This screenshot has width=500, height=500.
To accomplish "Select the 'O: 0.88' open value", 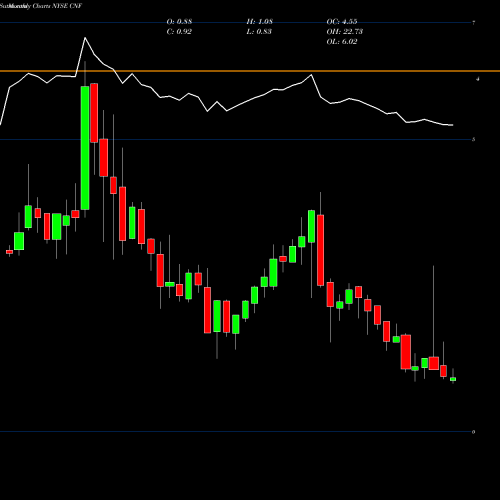I will [x=179, y=22].
